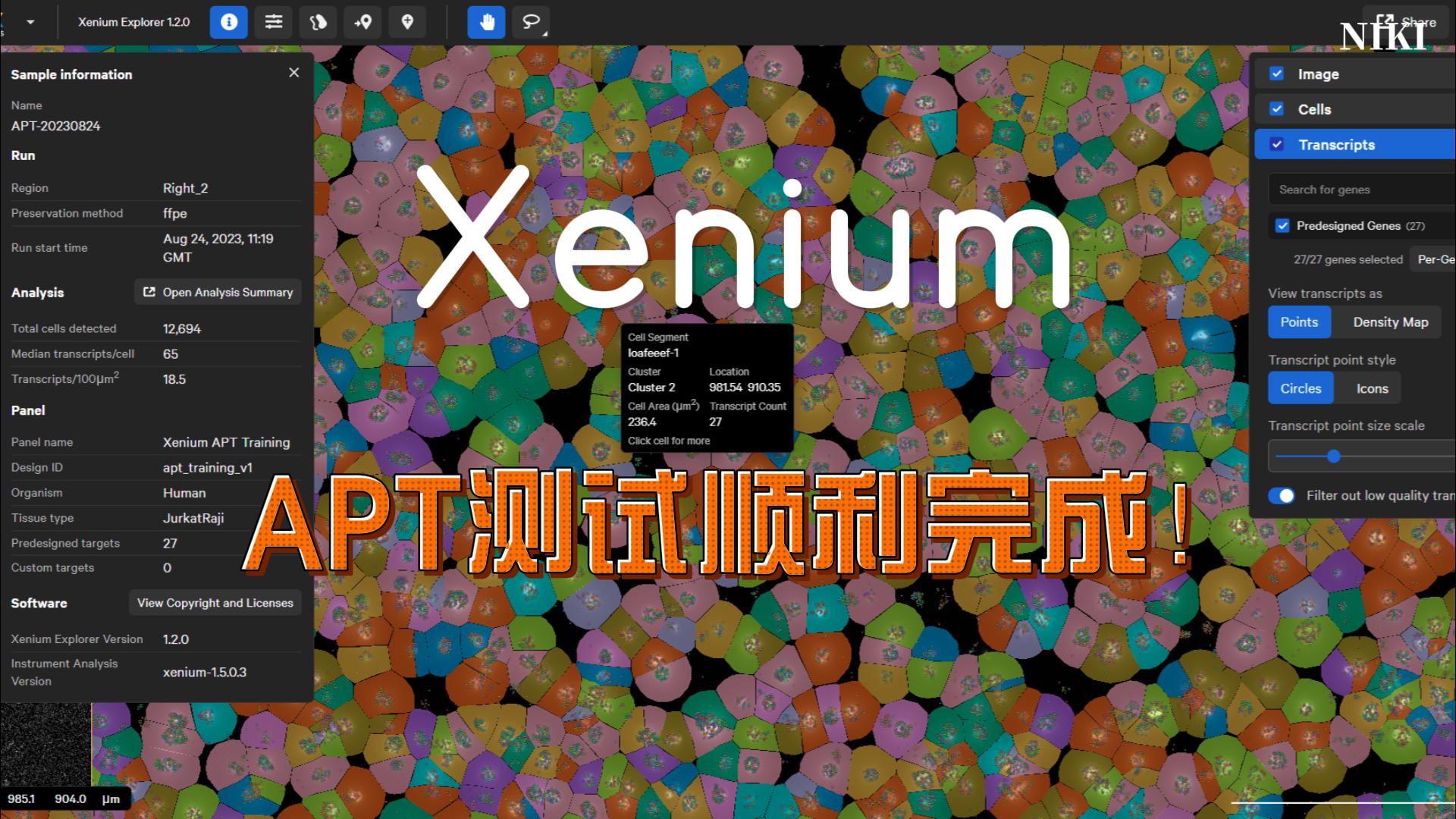Toggle Image layer visibility checkbox
The image size is (1456, 819).
(x=1276, y=73)
